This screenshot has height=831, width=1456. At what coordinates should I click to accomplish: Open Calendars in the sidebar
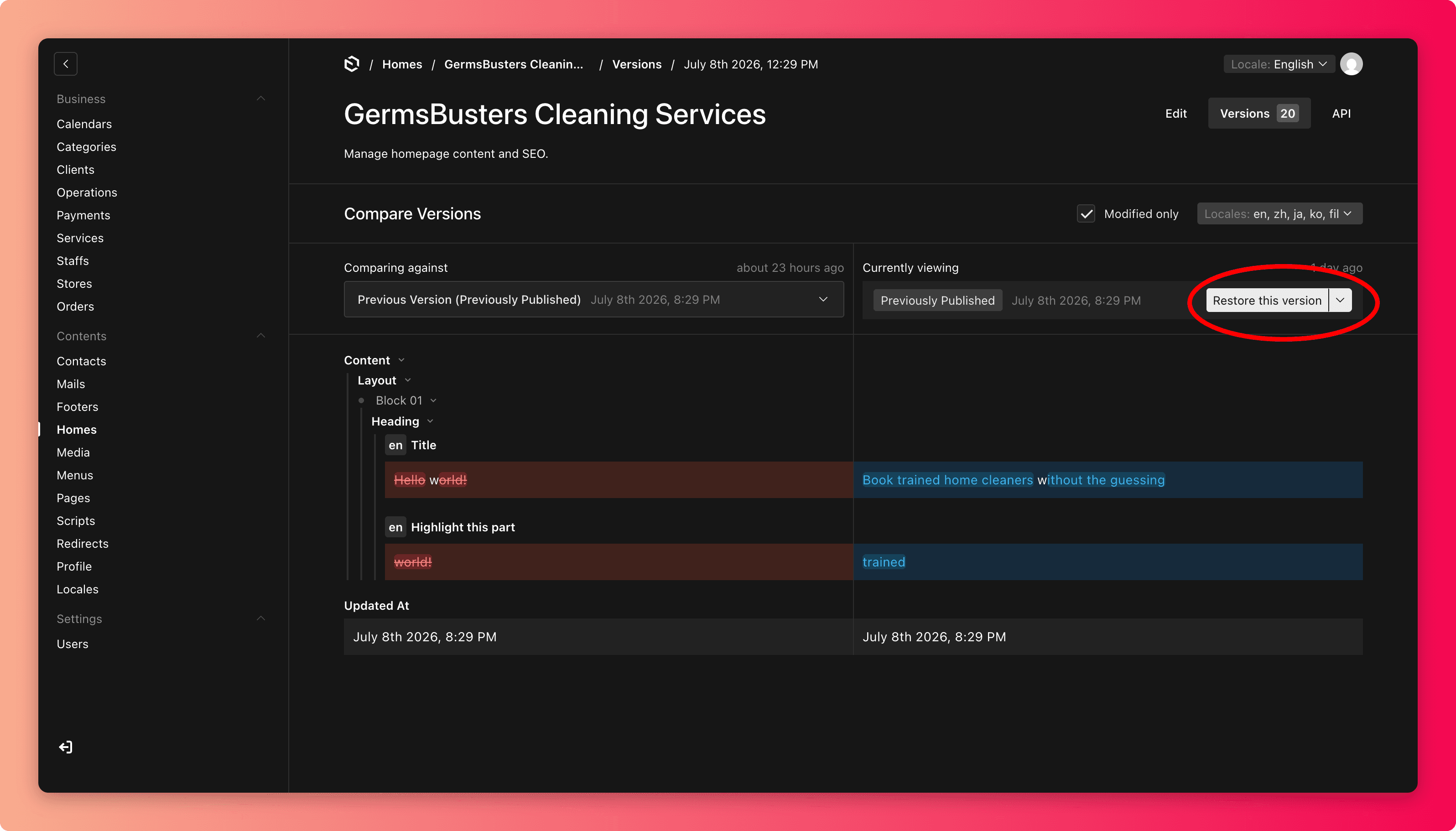[84, 124]
